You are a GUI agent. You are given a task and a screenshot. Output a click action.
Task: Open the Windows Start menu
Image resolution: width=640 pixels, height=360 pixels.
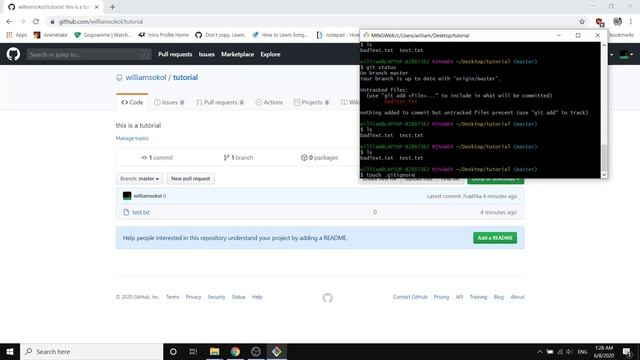[x=10, y=351]
